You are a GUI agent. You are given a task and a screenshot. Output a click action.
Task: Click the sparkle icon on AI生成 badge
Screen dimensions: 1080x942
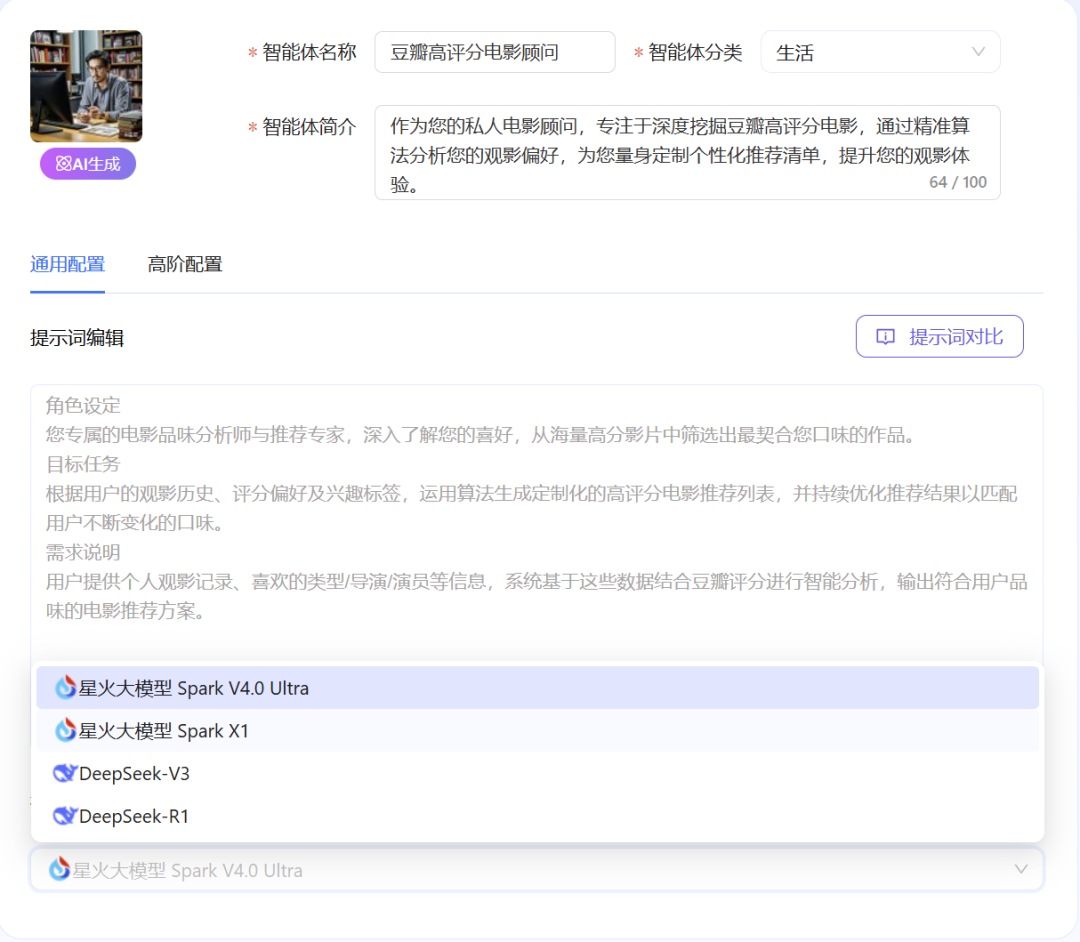point(63,164)
